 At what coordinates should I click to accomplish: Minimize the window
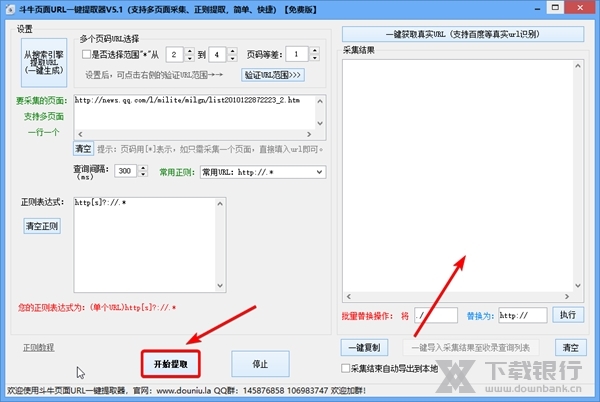tap(538, 8)
